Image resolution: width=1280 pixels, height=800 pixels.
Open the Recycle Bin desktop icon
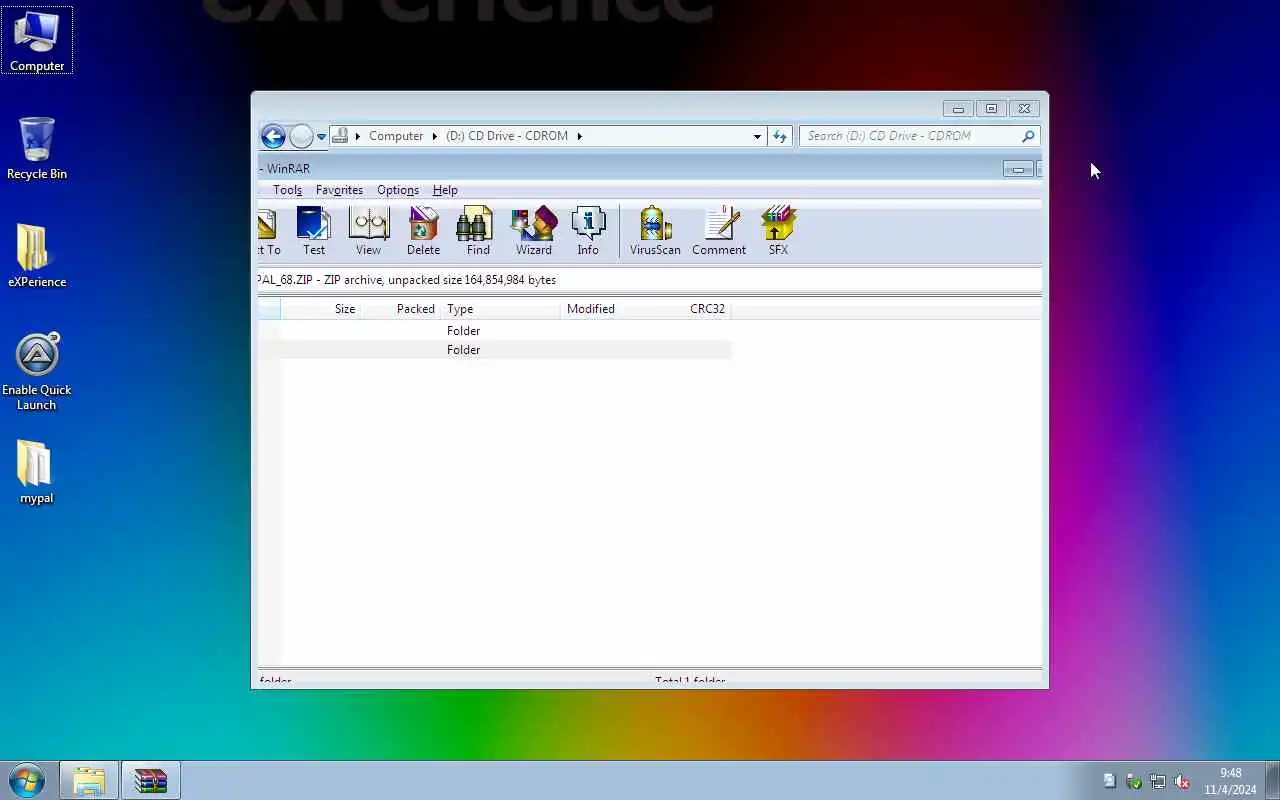click(x=37, y=148)
